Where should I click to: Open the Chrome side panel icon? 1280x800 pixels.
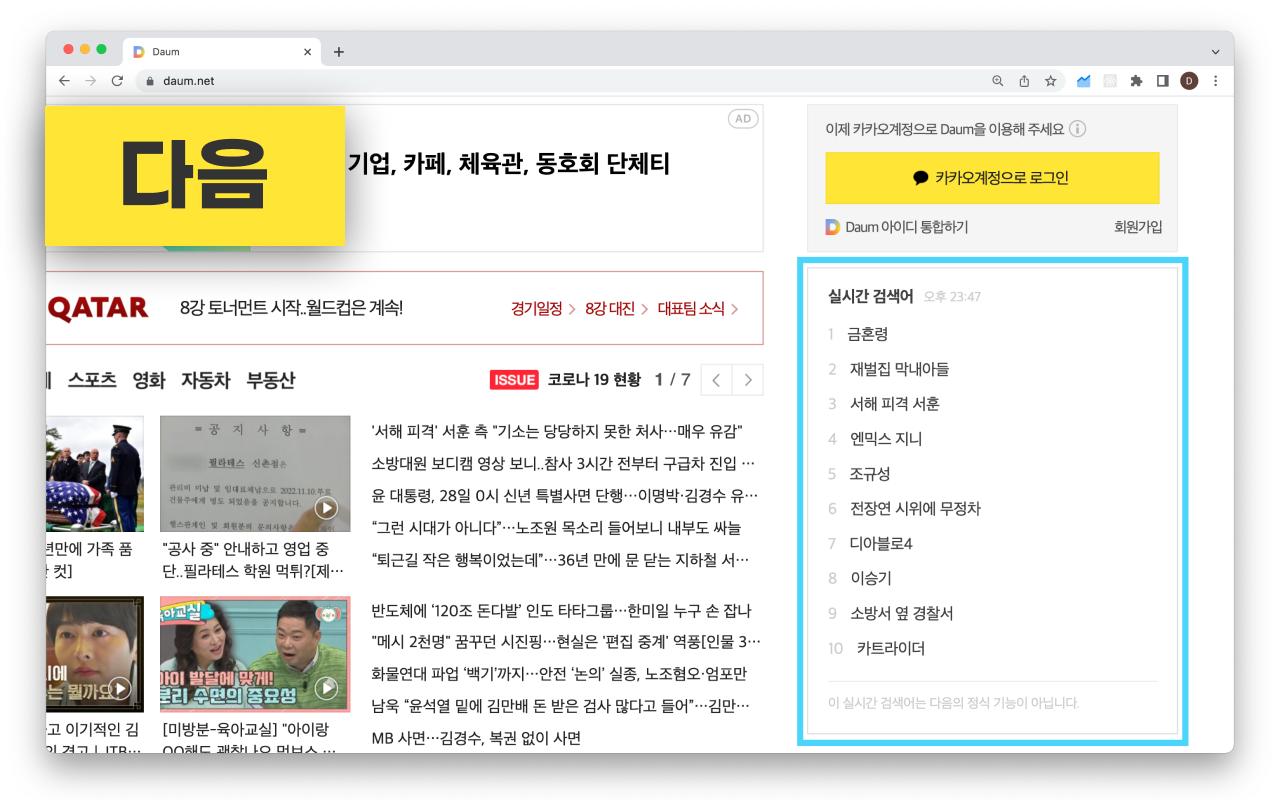(1162, 81)
